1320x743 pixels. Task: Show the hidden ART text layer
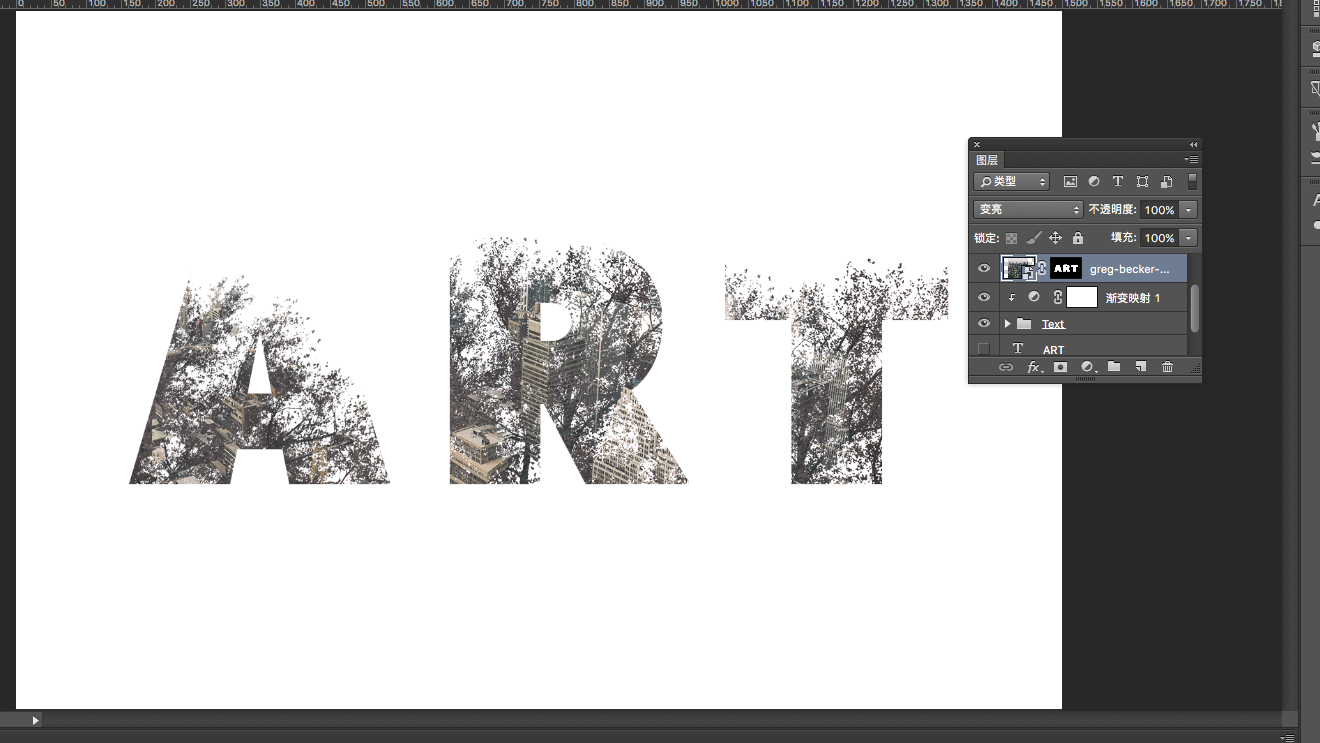pyautogui.click(x=984, y=349)
